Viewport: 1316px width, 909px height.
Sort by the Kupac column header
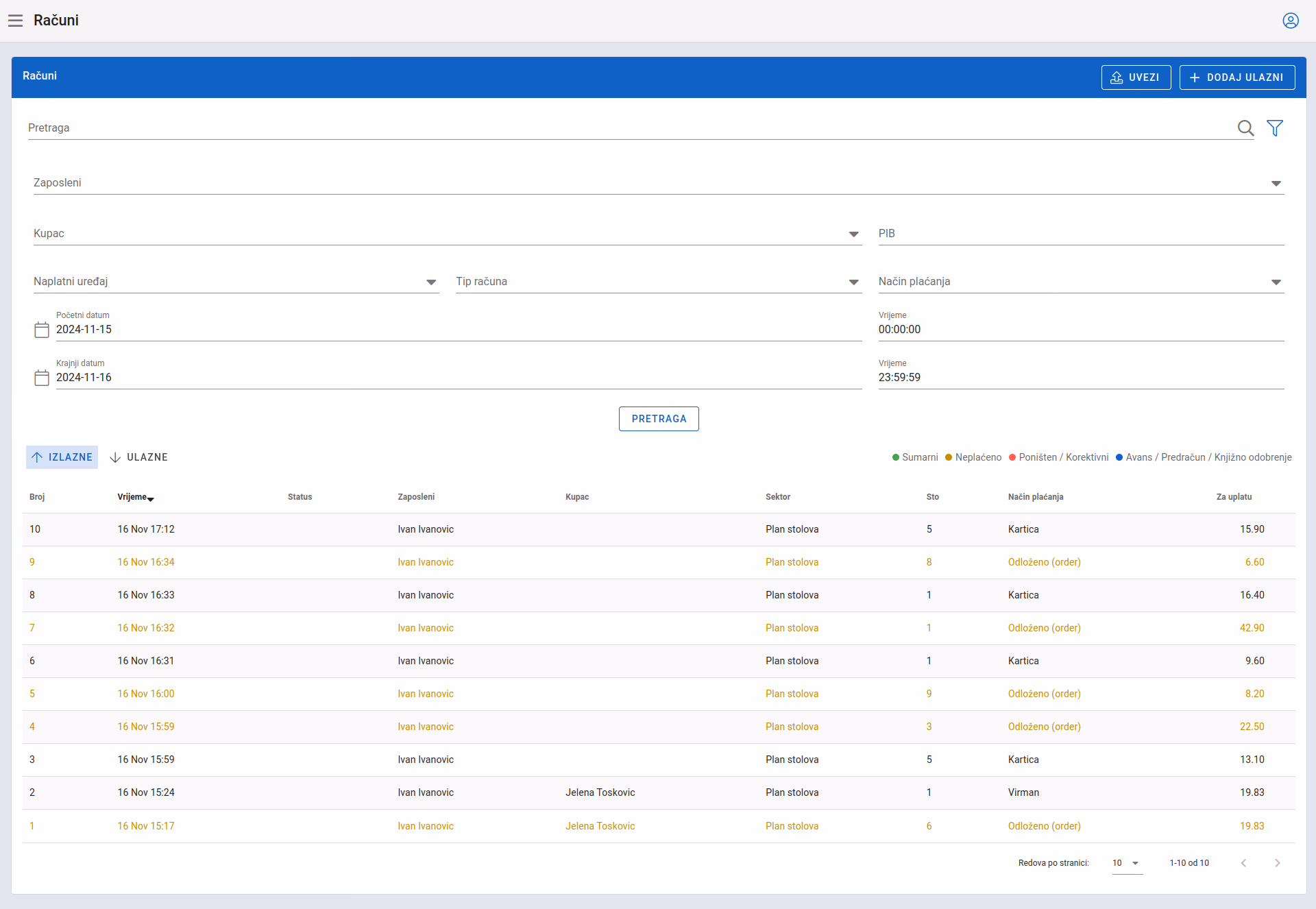[577, 497]
